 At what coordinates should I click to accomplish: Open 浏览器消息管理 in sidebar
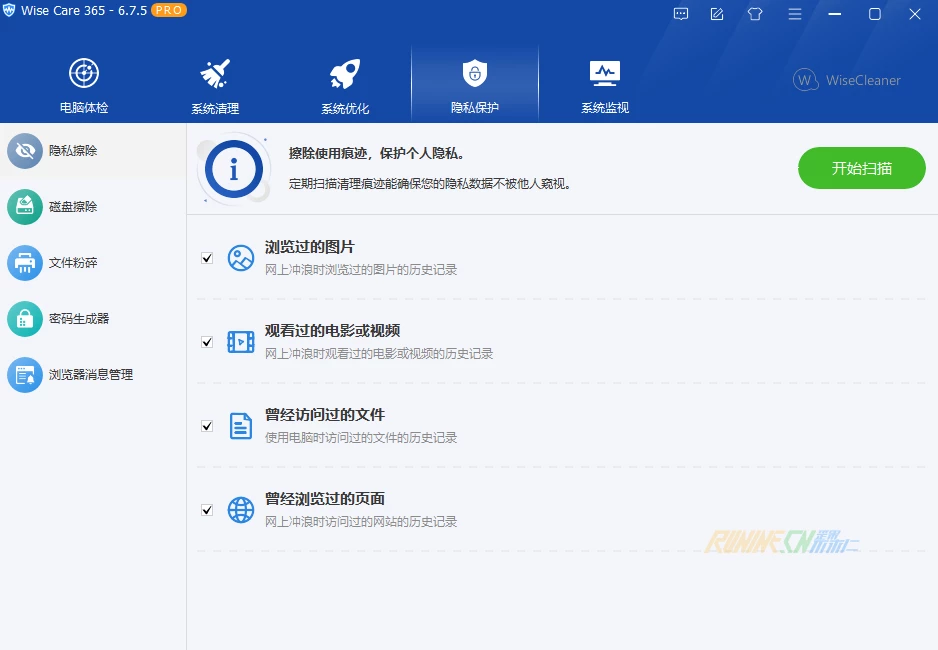point(90,375)
